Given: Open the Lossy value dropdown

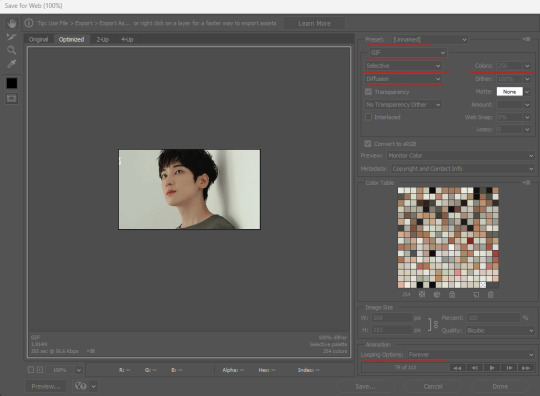Looking at the screenshot, I should pos(527,129).
